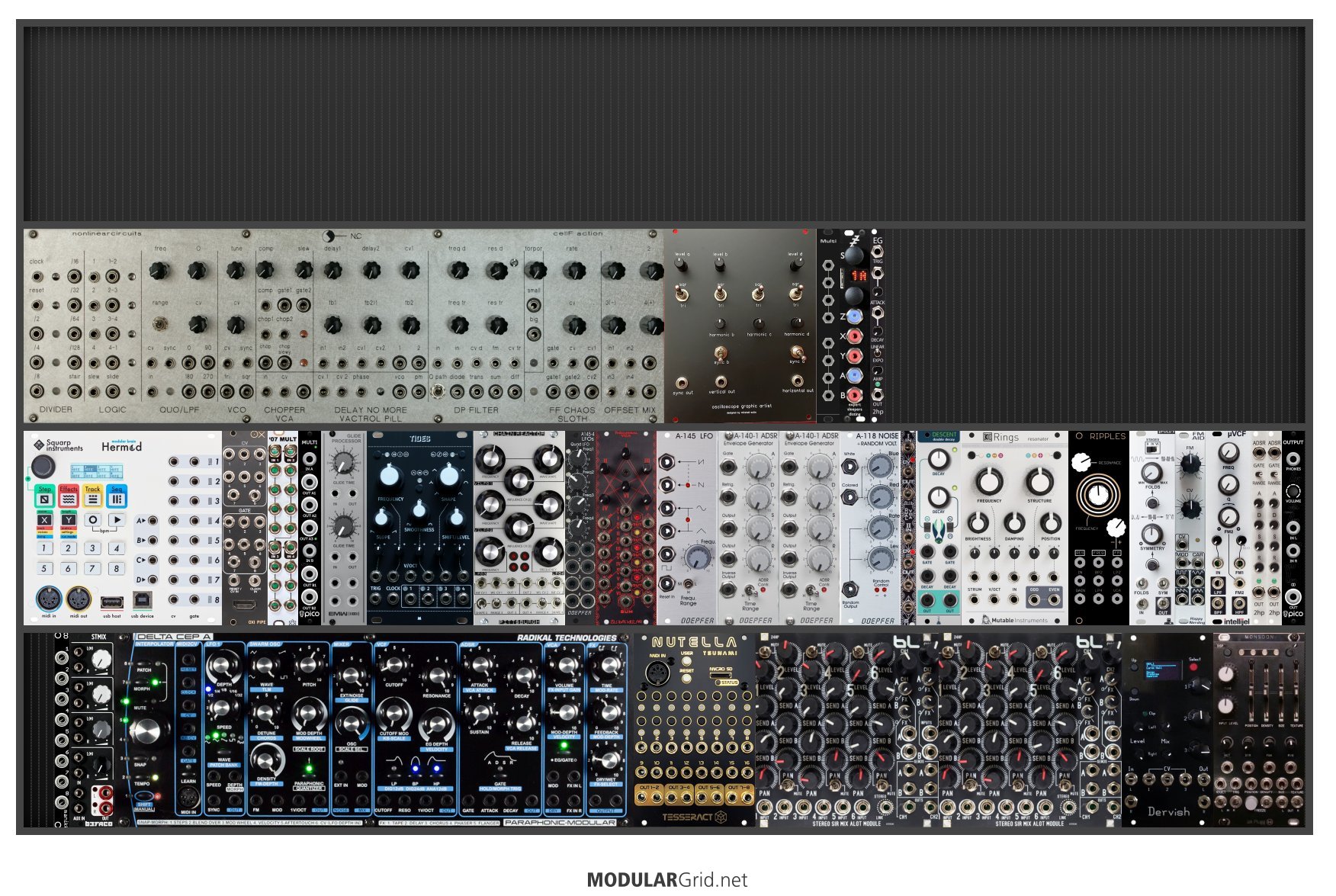Select pad 4 on Hermod
The image size is (1336, 896).
pyautogui.click(x=117, y=548)
